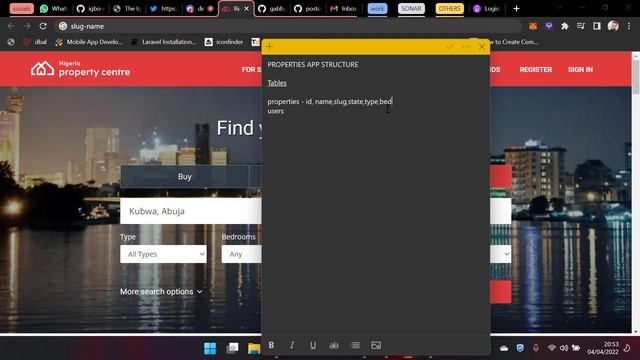Open the All Types dropdown
The image size is (640, 360).
pyautogui.click(x=163, y=254)
